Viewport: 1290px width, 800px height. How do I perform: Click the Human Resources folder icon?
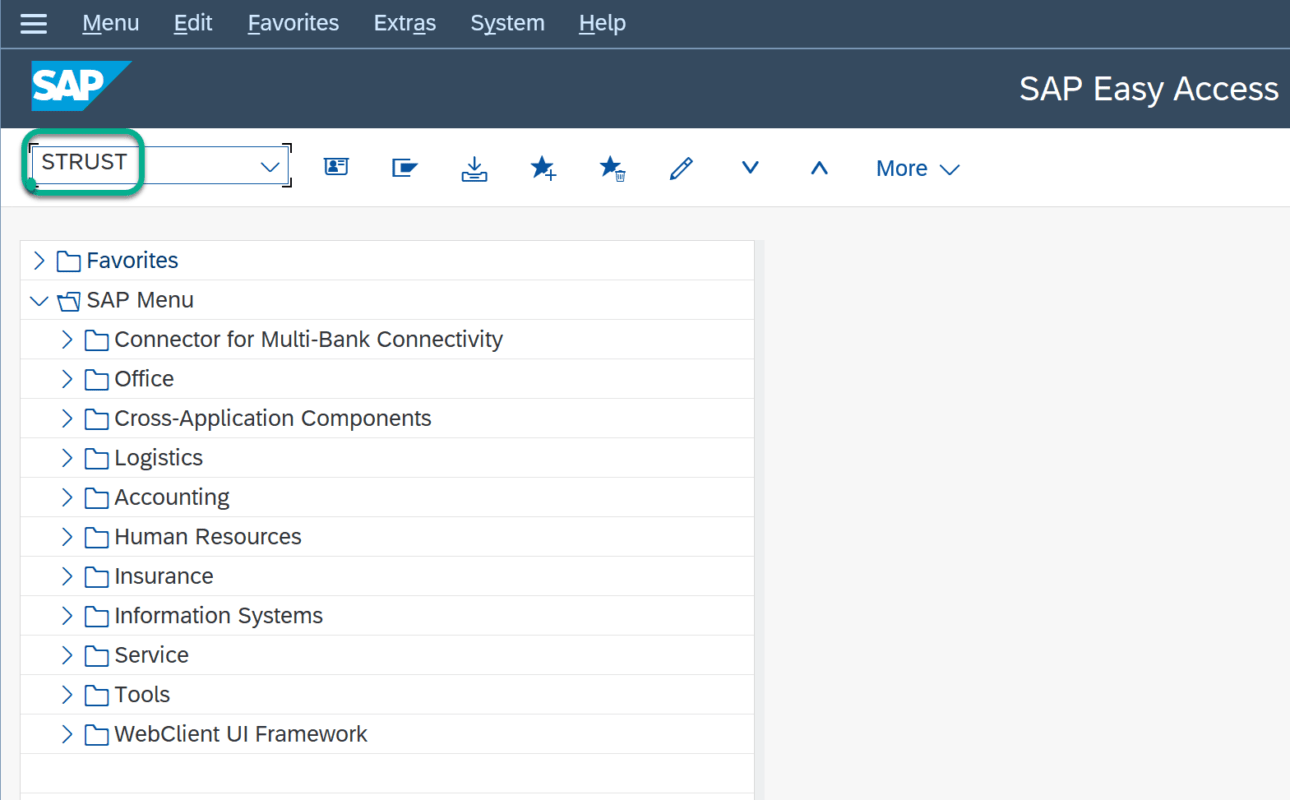point(96,538)
